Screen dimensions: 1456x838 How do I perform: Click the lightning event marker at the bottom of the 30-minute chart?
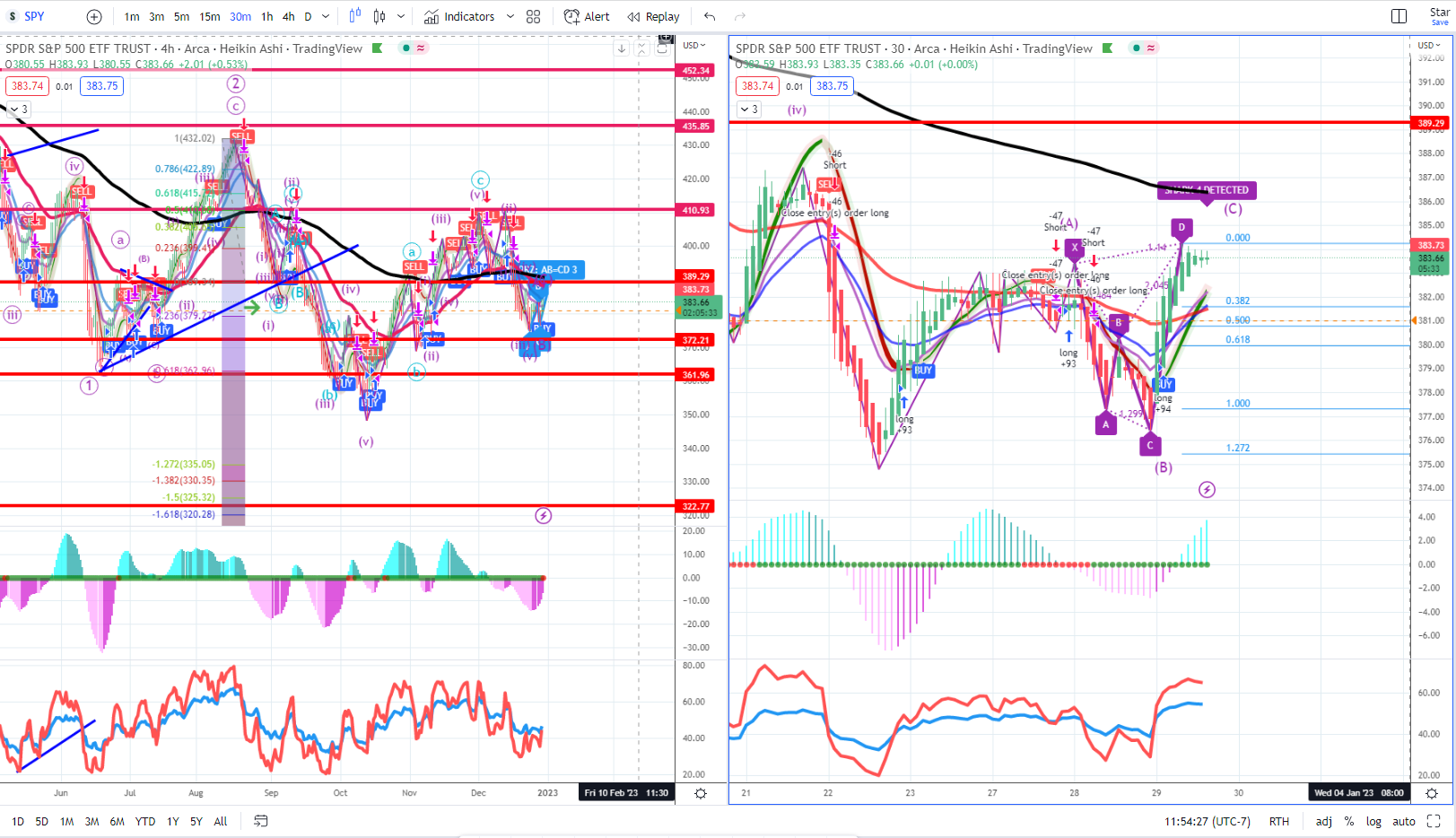[1207, 490]
